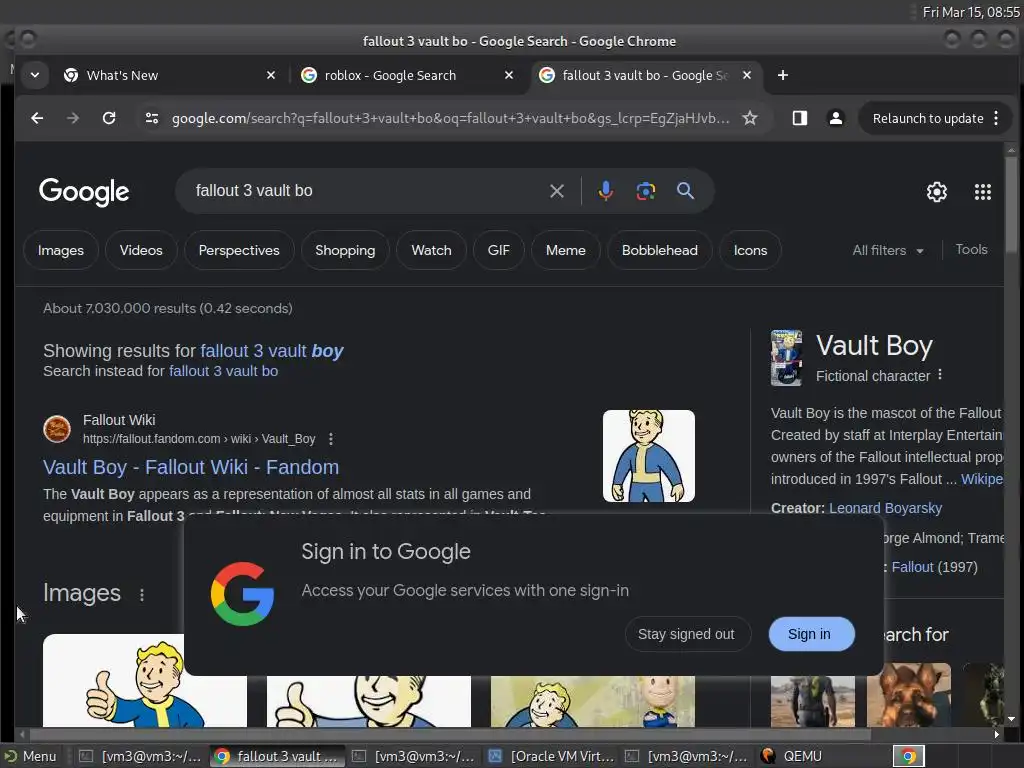Screen dimensions: 1024x768
Task: Open the taskbar Menu button
Action: [31, 756]
